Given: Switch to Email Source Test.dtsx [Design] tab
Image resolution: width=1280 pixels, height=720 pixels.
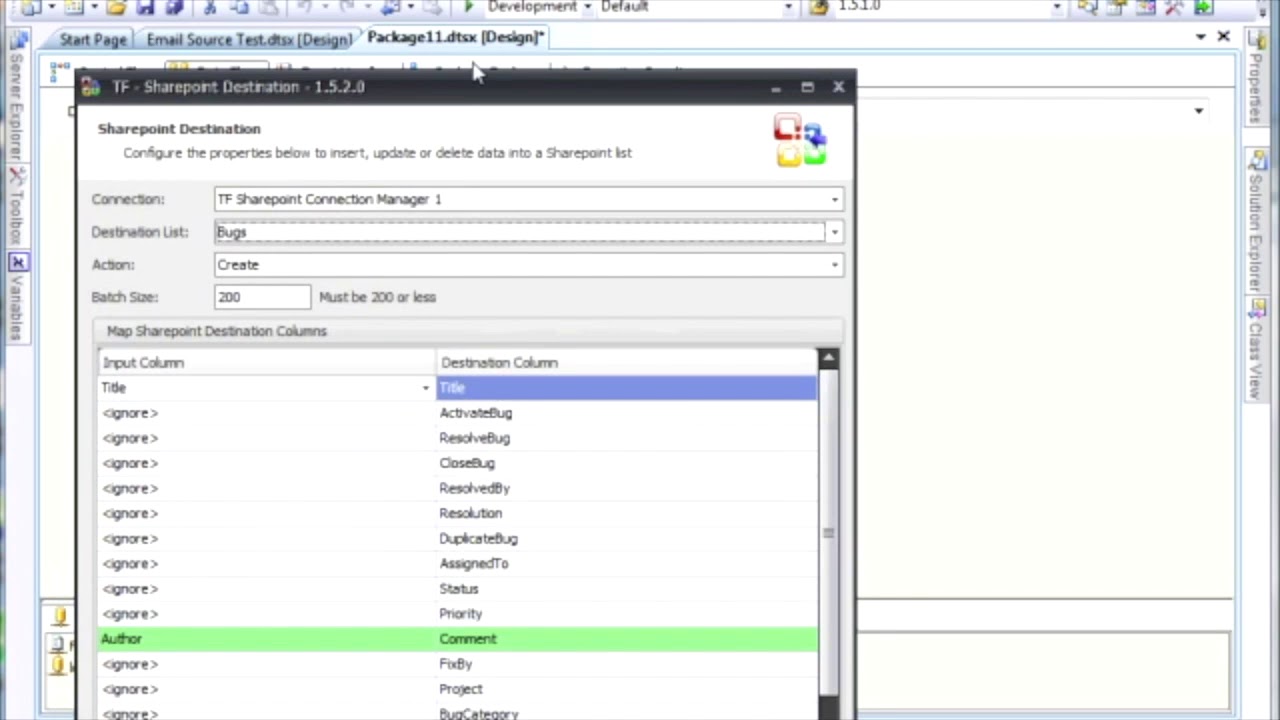Looking at the screenshot, I should pyautogui.click(x=249, y=39).
